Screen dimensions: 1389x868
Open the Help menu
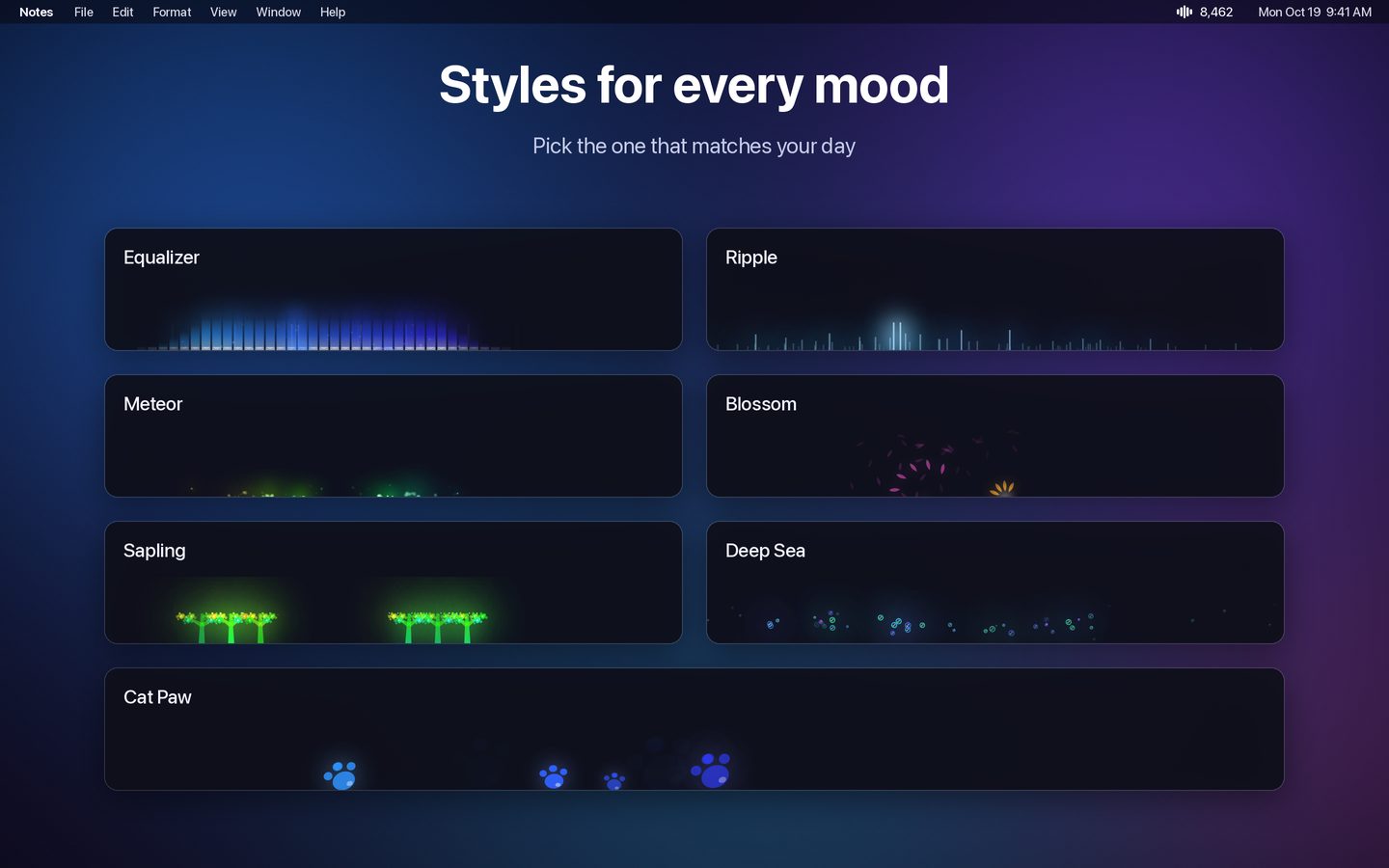pyautogui.click(x=333, y=12)
